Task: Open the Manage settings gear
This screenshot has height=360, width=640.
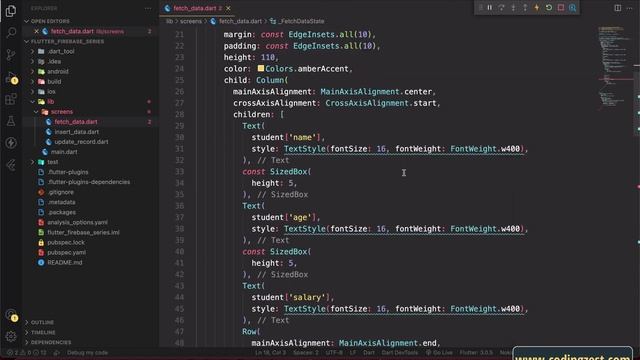Action: click(11, 336)
